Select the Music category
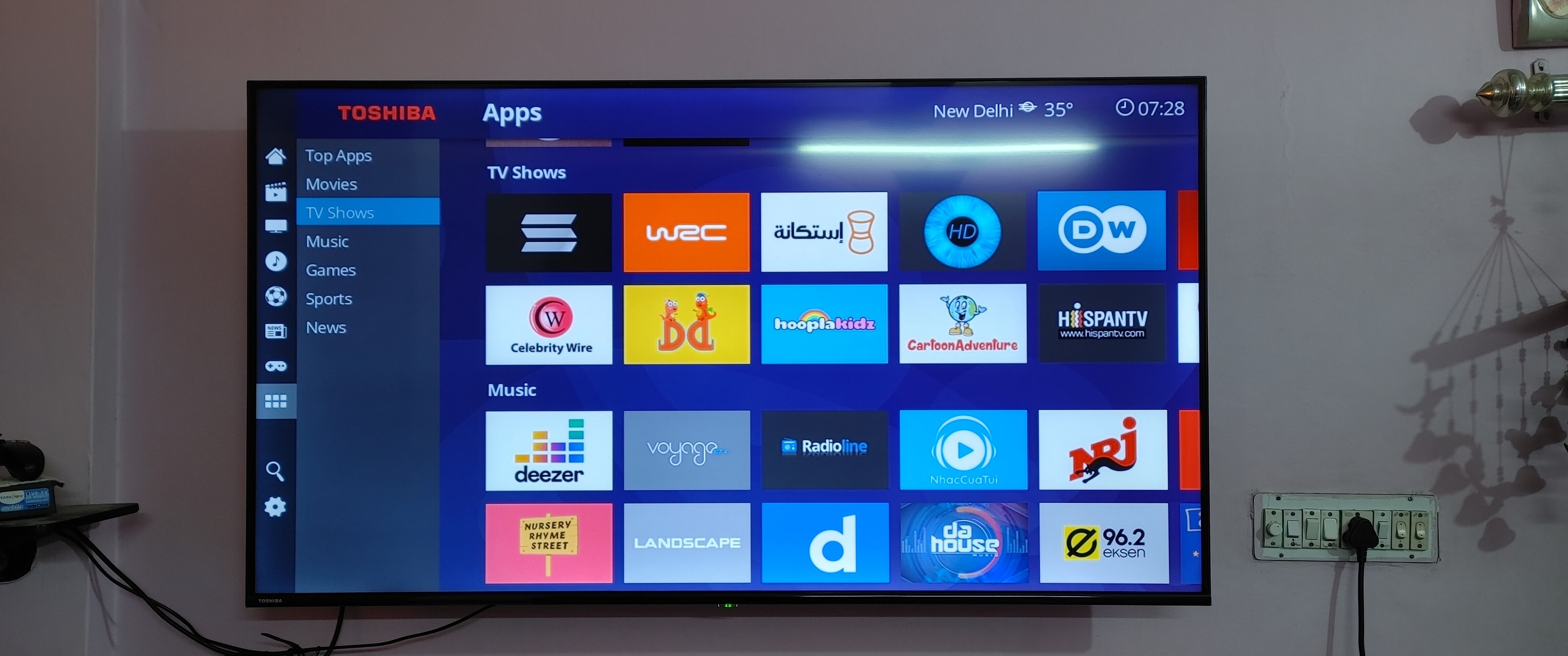This screenshot has width=1568, height=656. [327, 241]
